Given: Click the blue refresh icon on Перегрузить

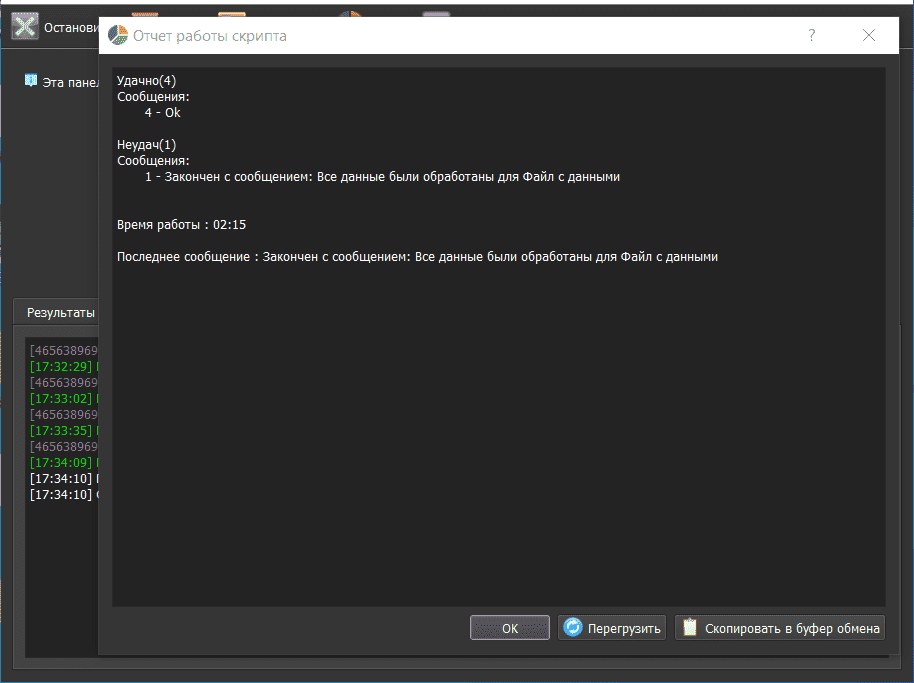Looking at the screenshot, I should click(x=572, y=627).
